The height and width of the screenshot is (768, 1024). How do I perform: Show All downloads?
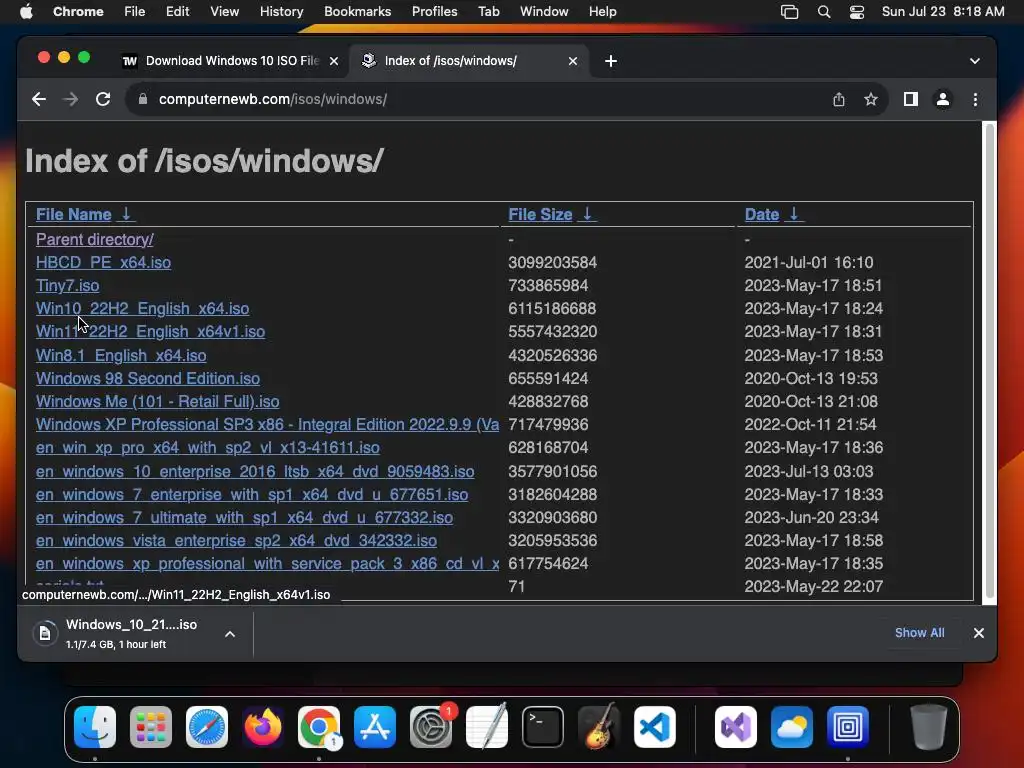pyautogui.click(x=919, y=633)
